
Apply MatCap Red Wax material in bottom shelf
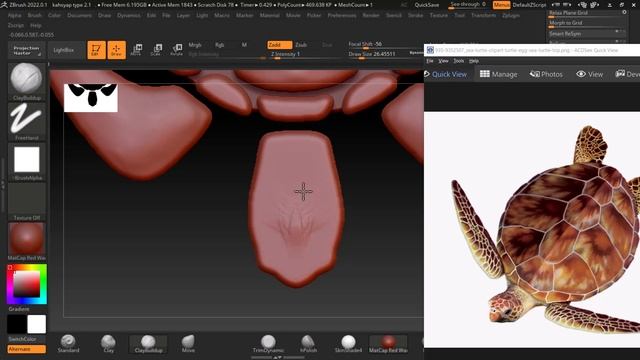tap(388, 344)
